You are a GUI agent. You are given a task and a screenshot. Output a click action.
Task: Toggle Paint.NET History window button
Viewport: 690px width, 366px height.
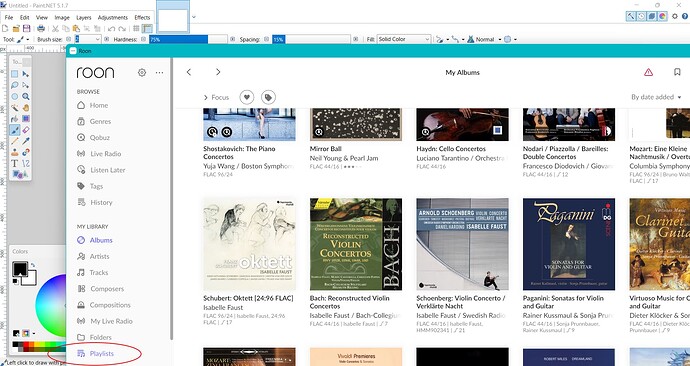pyautogui.click(x=641, y=16)
